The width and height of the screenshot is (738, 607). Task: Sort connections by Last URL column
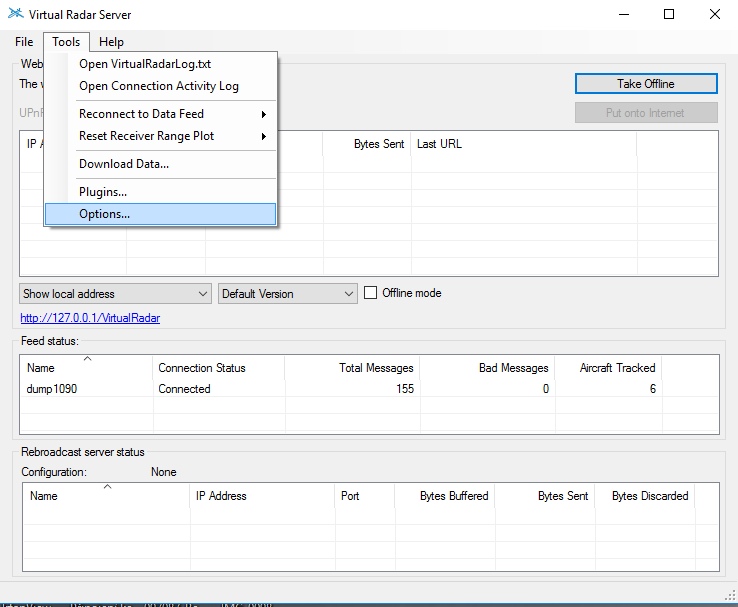(524, 144)
